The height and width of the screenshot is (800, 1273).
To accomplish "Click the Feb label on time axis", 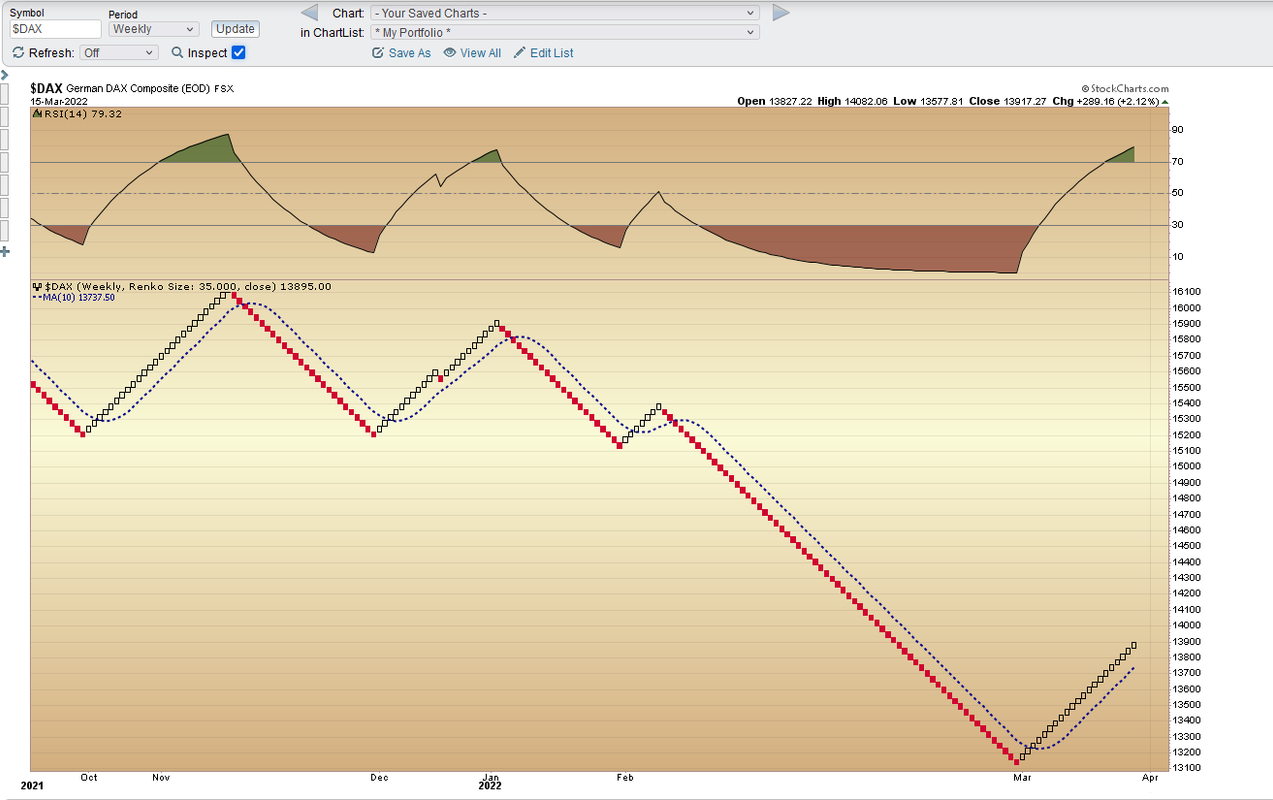I will pos(625,777).
